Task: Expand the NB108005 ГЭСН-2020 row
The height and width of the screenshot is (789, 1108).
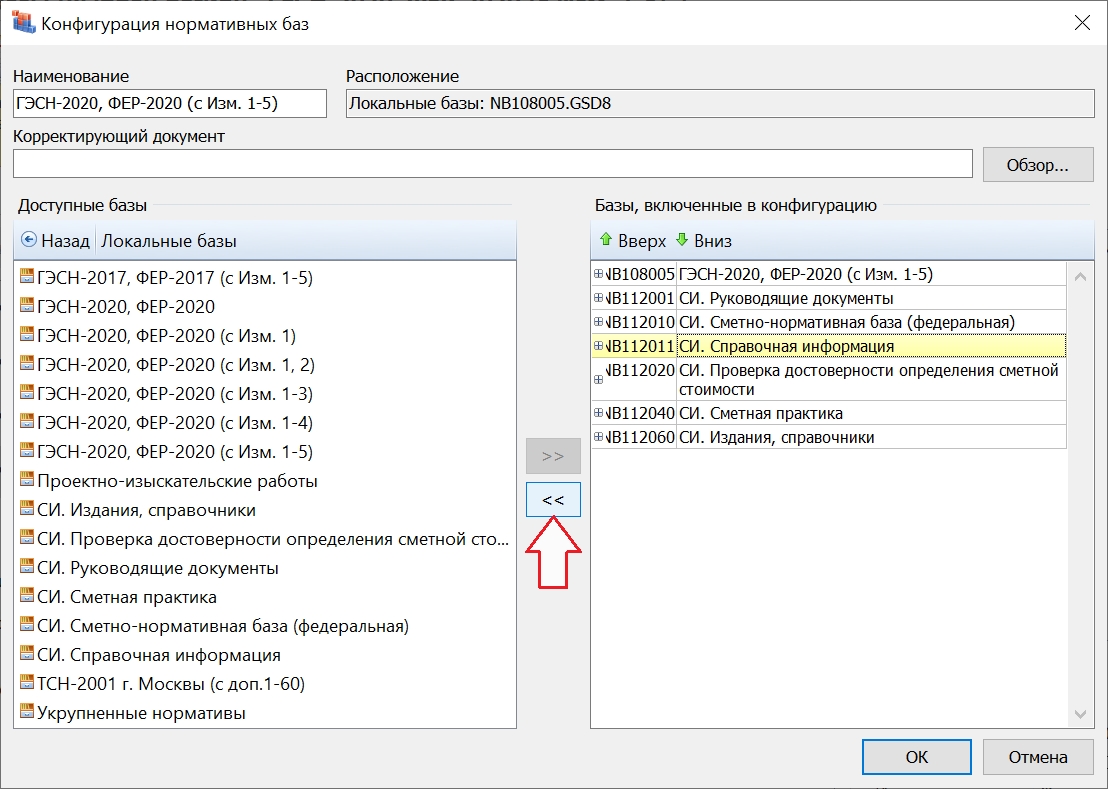Action: (x=599, y=274)
